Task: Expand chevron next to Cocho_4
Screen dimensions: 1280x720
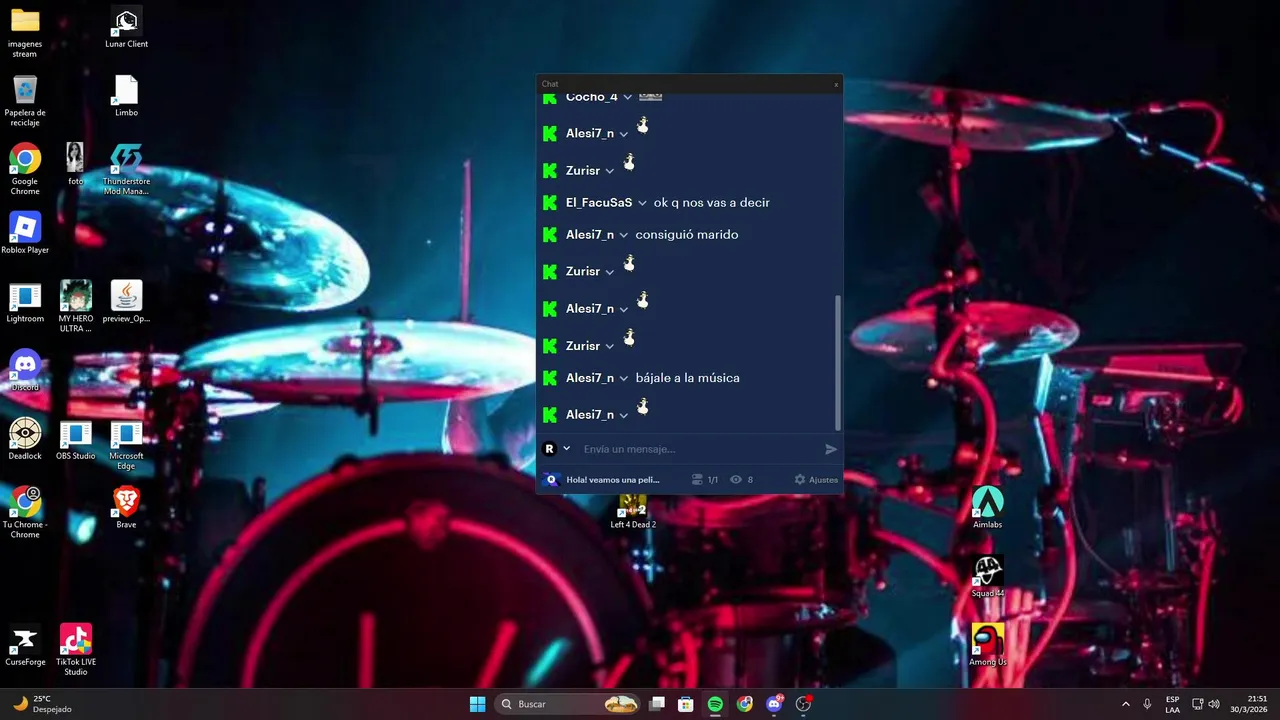Action: pyautogui.click(x=628, y=97)
